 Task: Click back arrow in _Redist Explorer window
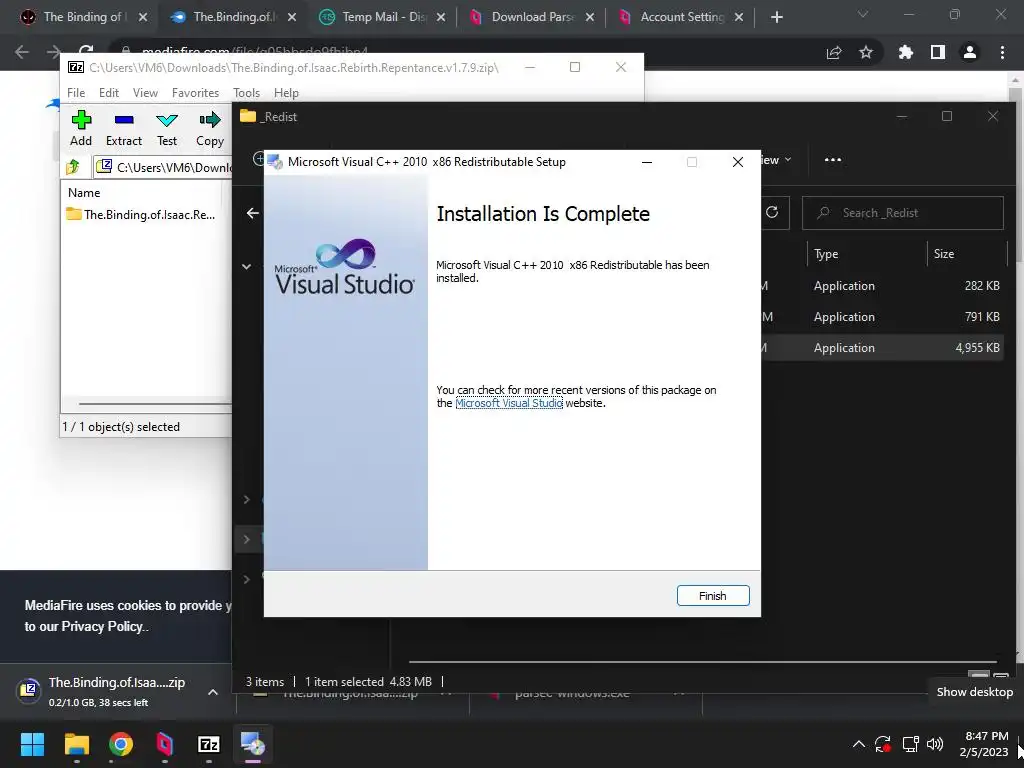click(253, 213)
